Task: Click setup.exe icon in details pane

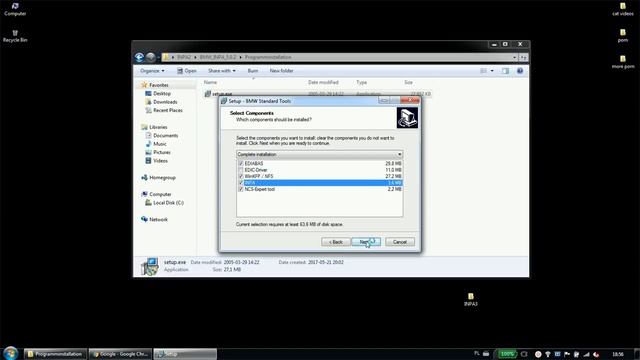Action: [149, 267]
